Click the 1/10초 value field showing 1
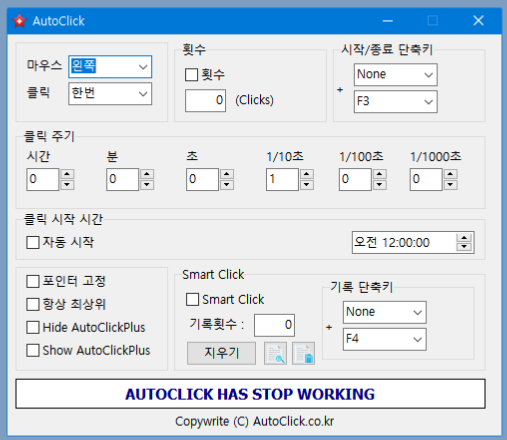Image resolution: width=507 pixels, height=440 pixels. click(x=282, y=179)
